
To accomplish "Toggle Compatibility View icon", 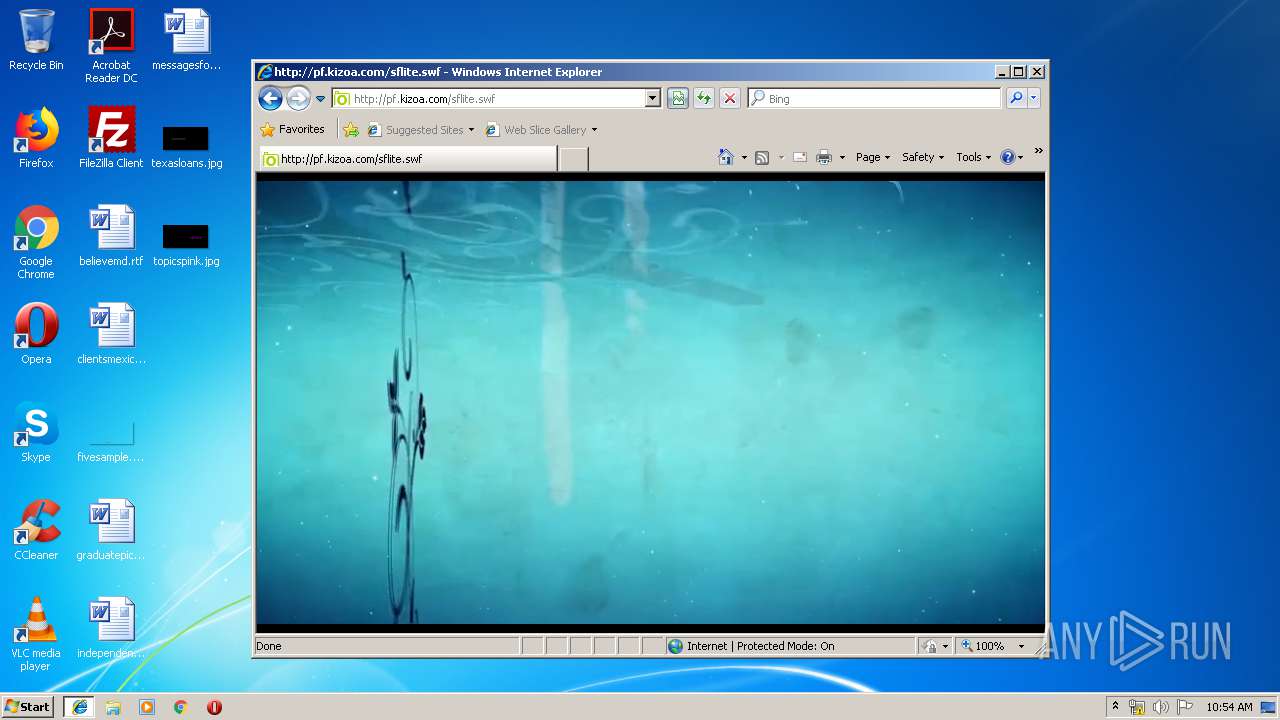I will [678, 98].
